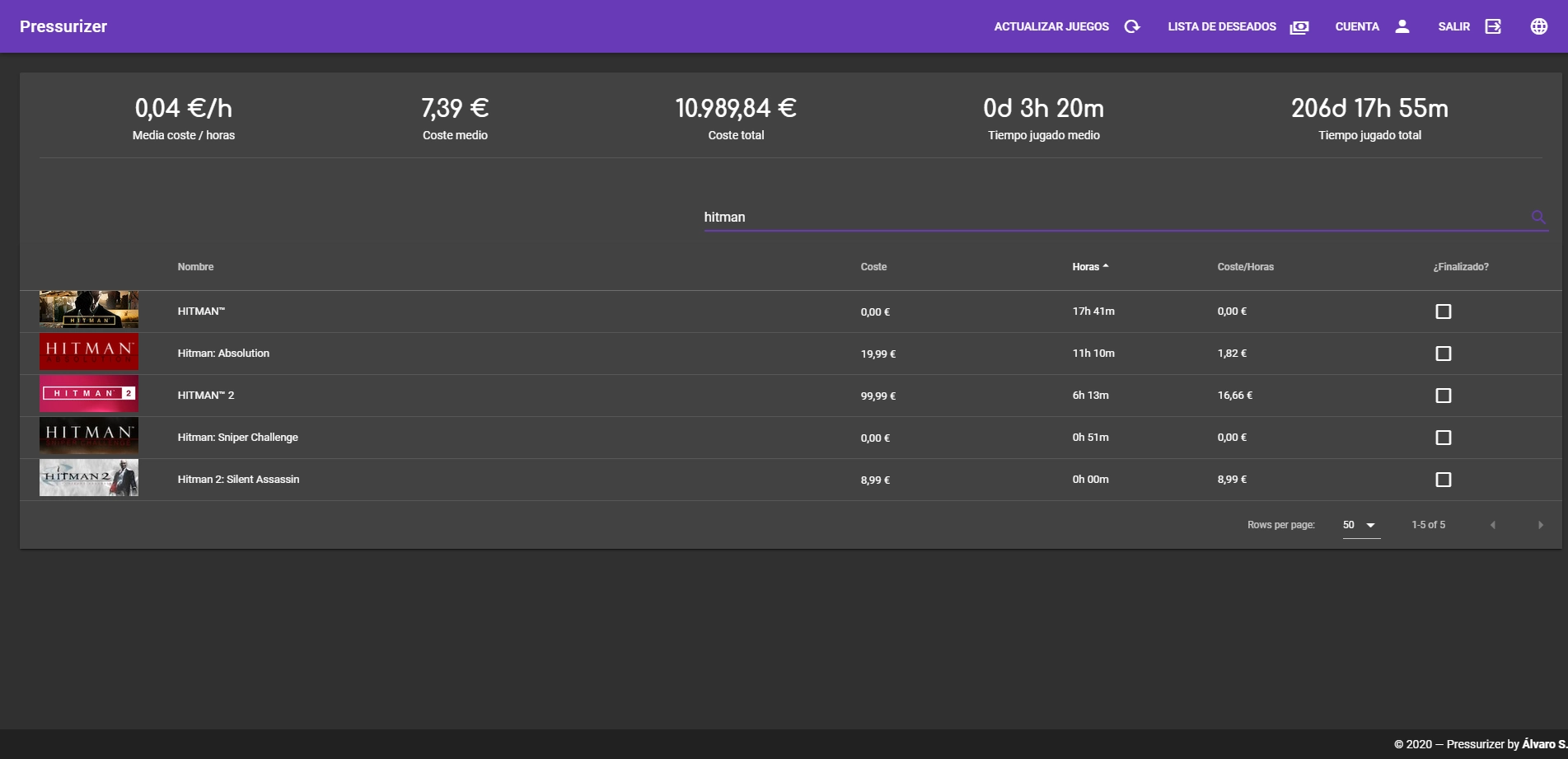The image size is (1568, 759).
Task: Open Álvaro S. author link in footer
Action: pos(1544,744)
